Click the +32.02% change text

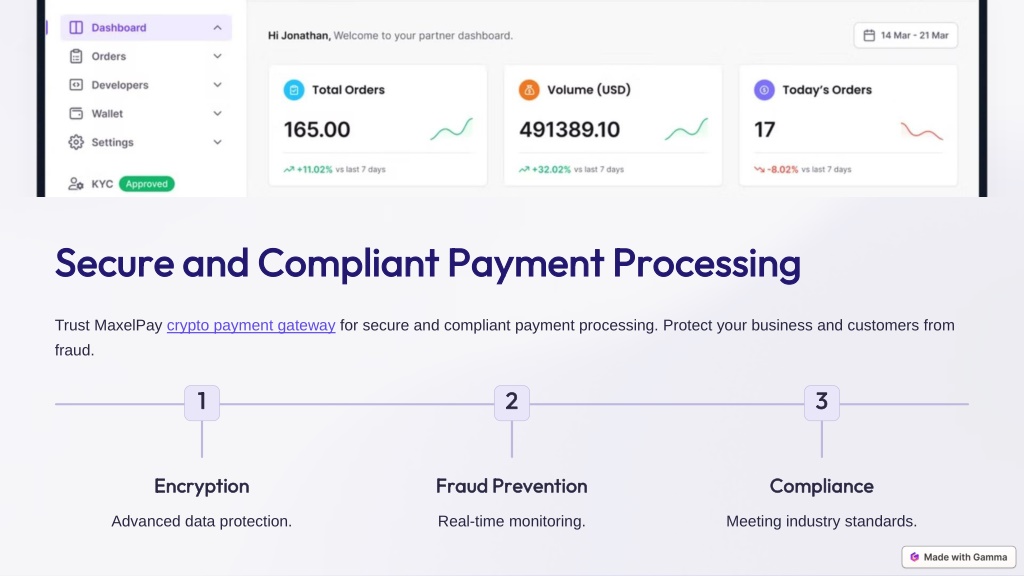pyautogui.click(x=551, y=169)
